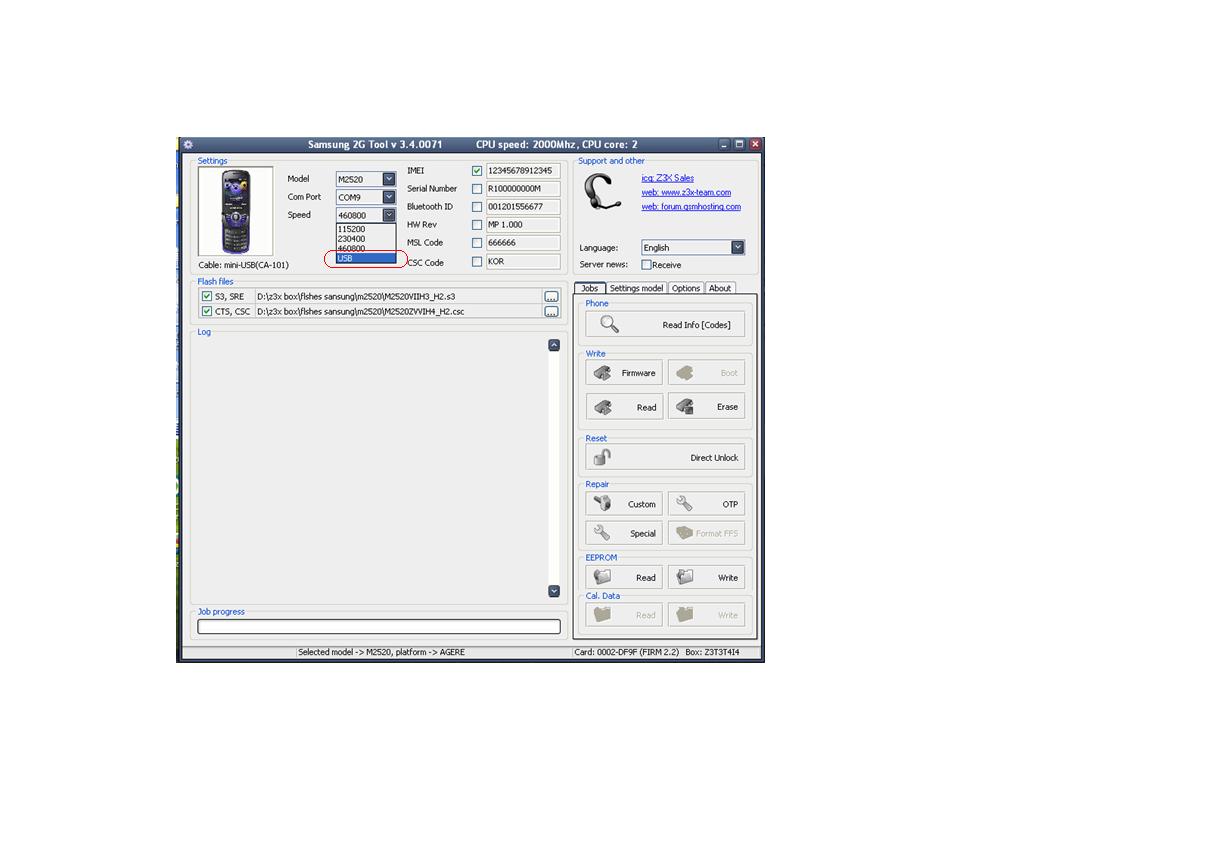Select USB speed option
The height and width of the screenshot is (857, 1213).
tap(366, 258)
